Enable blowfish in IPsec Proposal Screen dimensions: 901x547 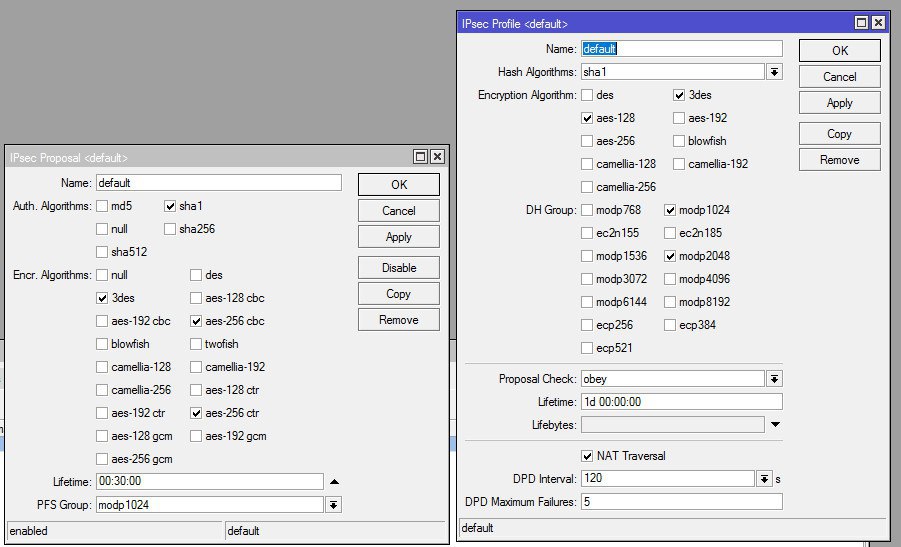tap(102, 344)
